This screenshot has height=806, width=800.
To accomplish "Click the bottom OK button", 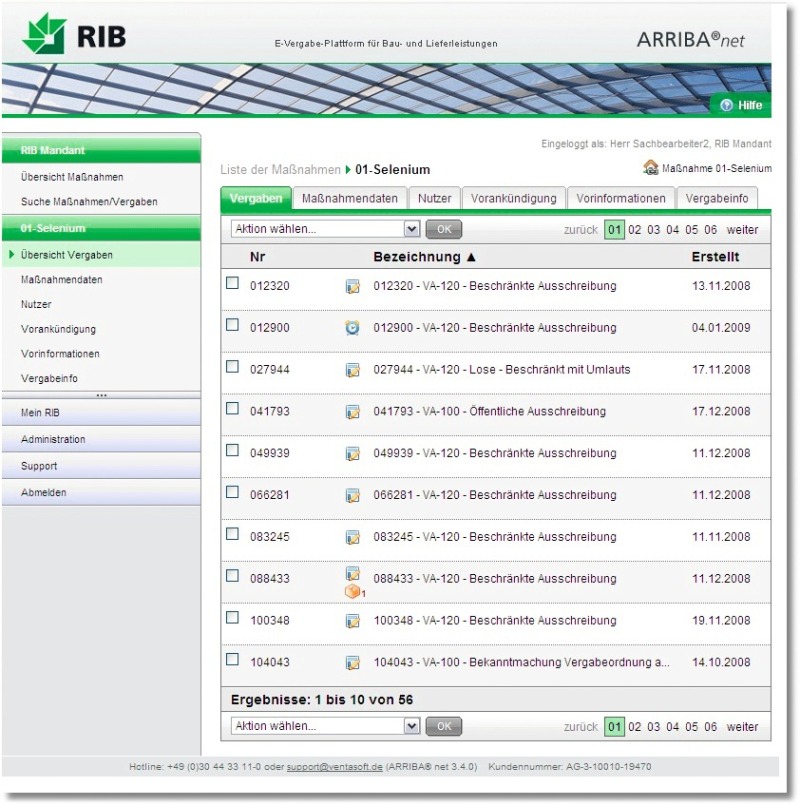I will pos(444,726).
